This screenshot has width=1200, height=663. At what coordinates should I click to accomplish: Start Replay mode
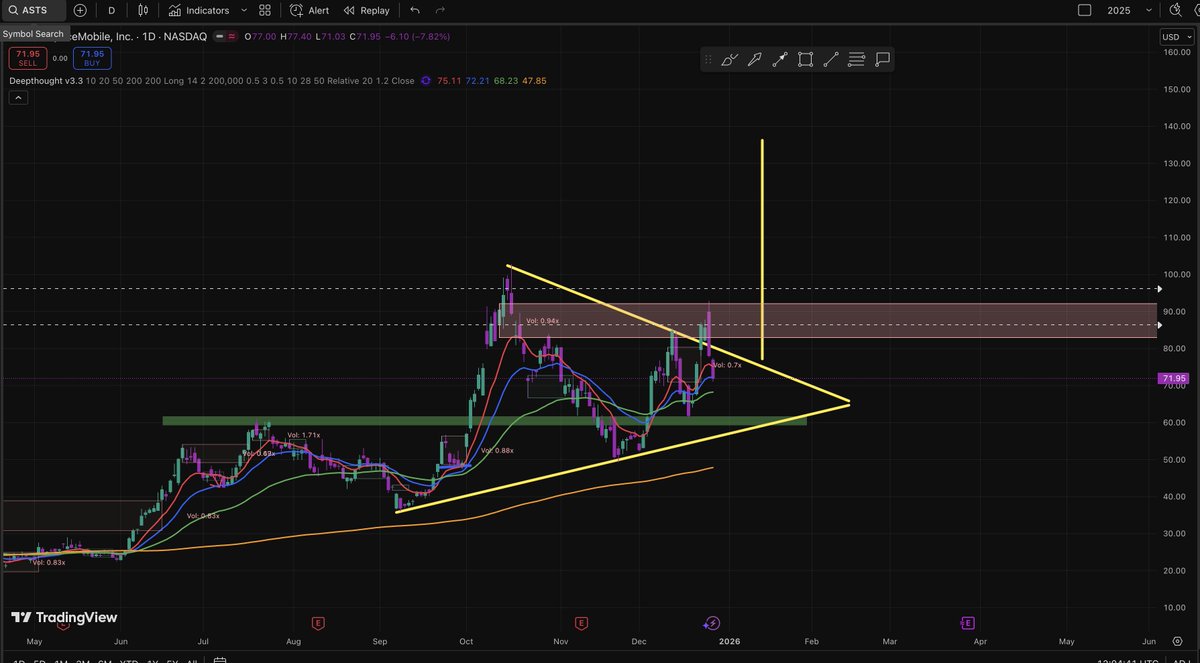pyautogui.click(x=366, y=10)
